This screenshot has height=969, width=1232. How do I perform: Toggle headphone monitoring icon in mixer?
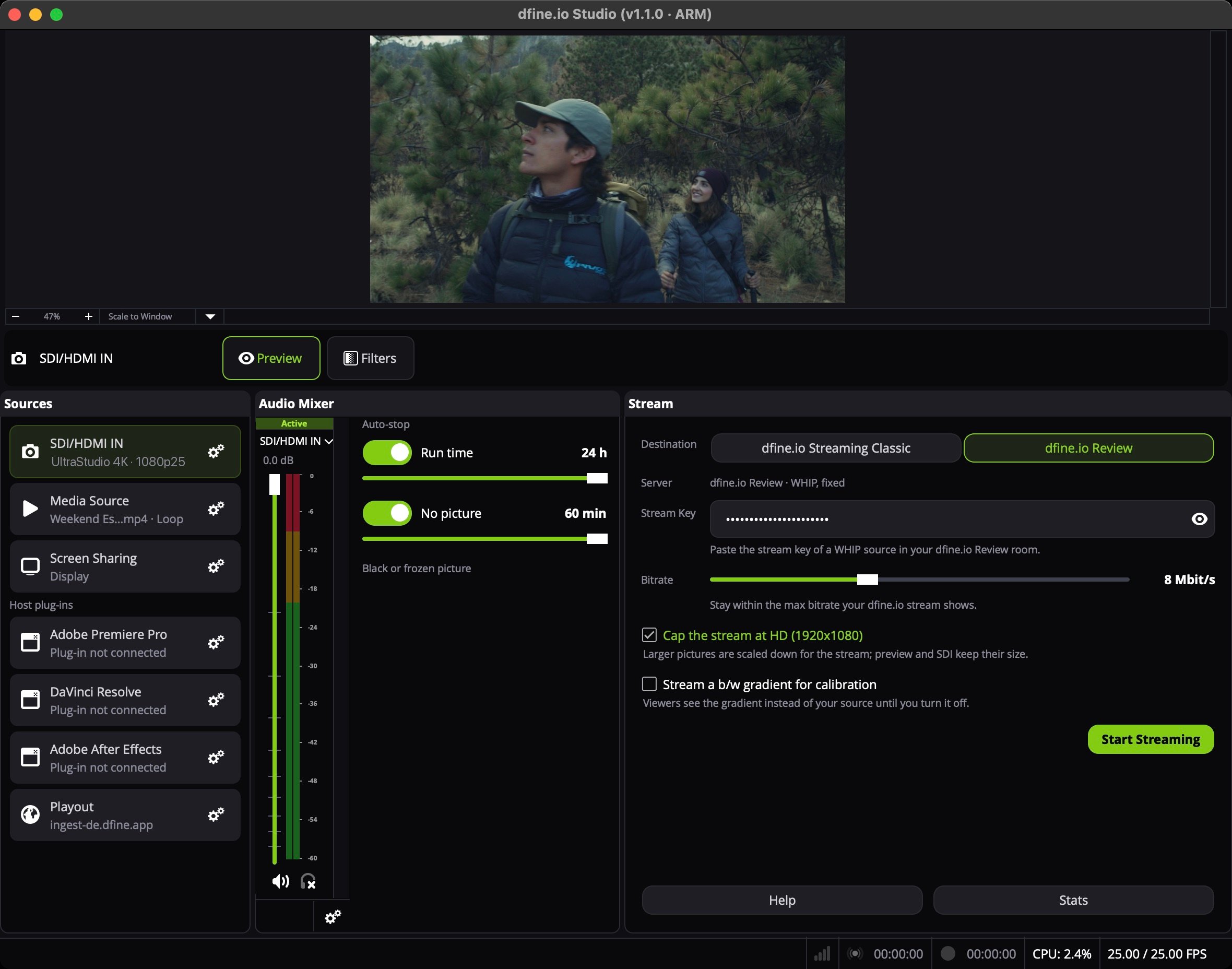tap(308, 881)
